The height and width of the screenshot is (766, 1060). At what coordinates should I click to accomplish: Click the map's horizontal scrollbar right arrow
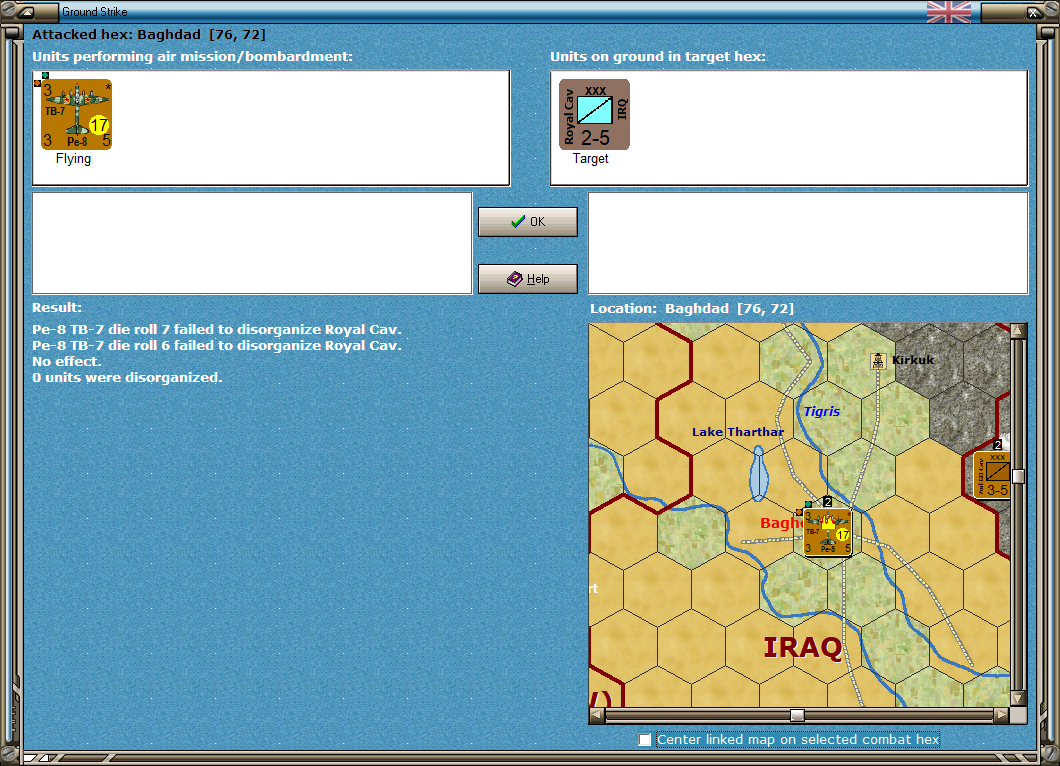(1002, 715)
